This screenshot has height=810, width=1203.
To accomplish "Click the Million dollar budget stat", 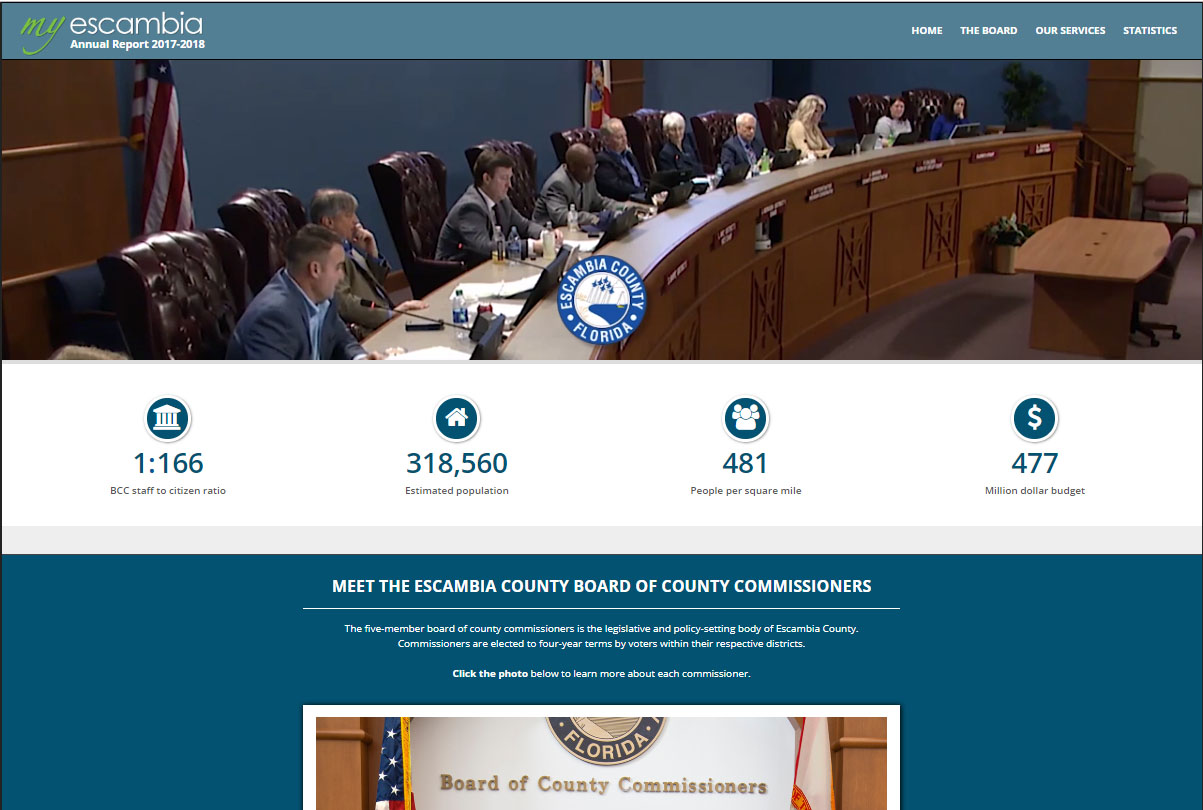I will 1034,490.
